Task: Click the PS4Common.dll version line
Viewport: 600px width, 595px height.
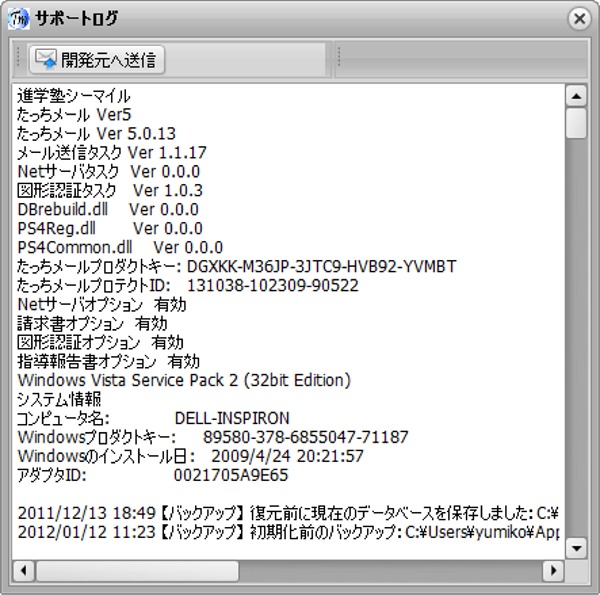Action: click(x=120, y=248)
